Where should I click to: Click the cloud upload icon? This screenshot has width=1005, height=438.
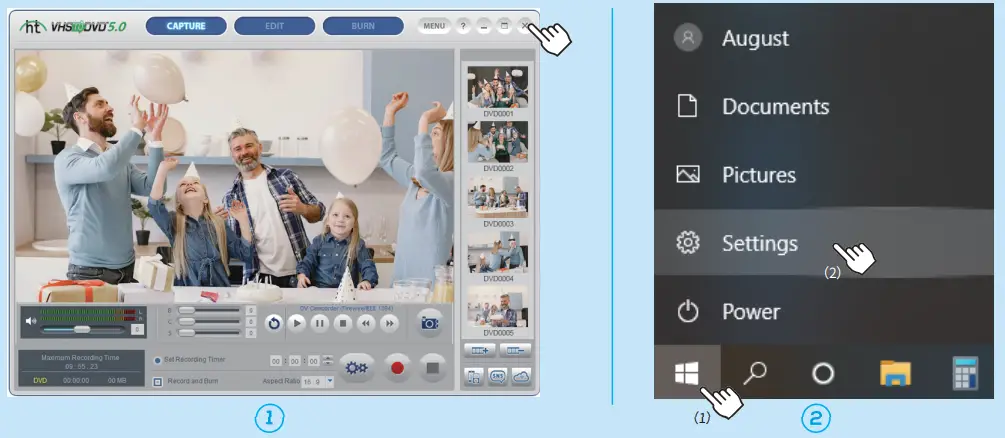click(521, 377)
